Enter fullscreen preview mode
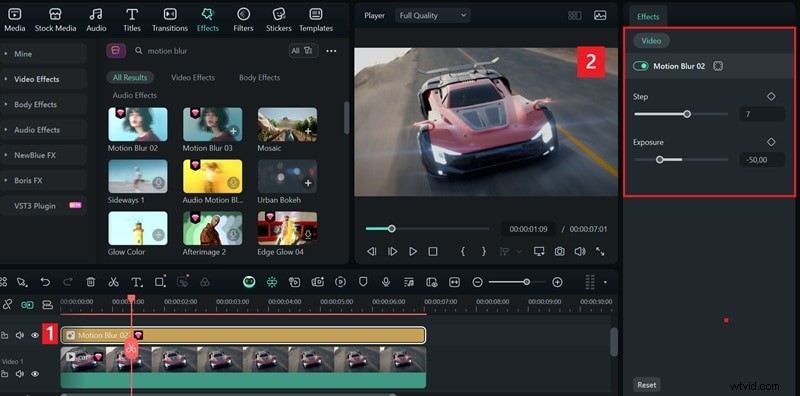Image resolution: width=800 pixels, height=396 pixels. (601, 252)
